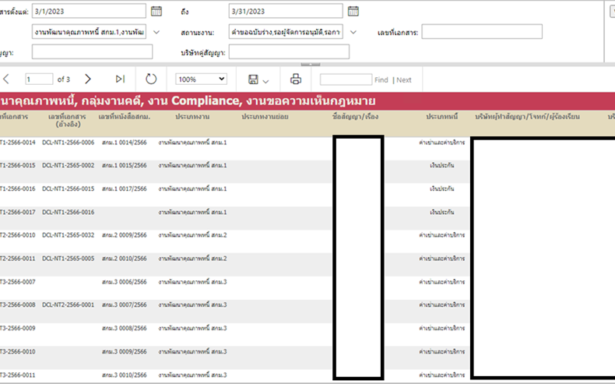Click letter number สกม.1 0015/2566
The width and height of the screenshot is (615, 384).
coord(124,166)
